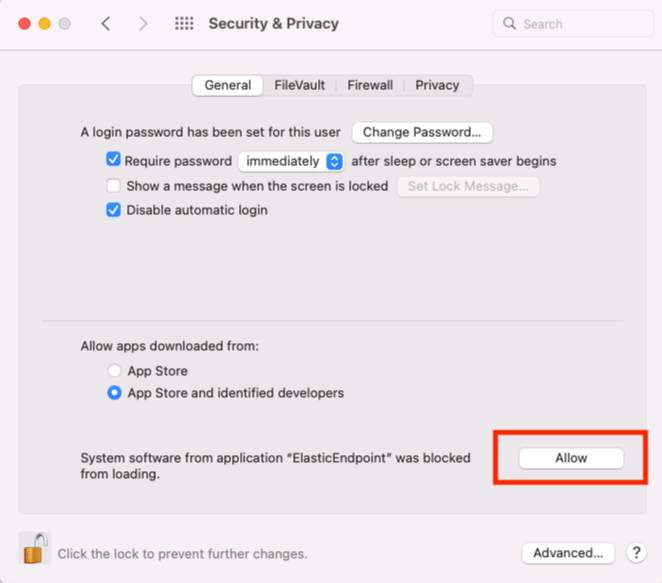
Task: Click the magnifying glass search icon
Action: 510,23
